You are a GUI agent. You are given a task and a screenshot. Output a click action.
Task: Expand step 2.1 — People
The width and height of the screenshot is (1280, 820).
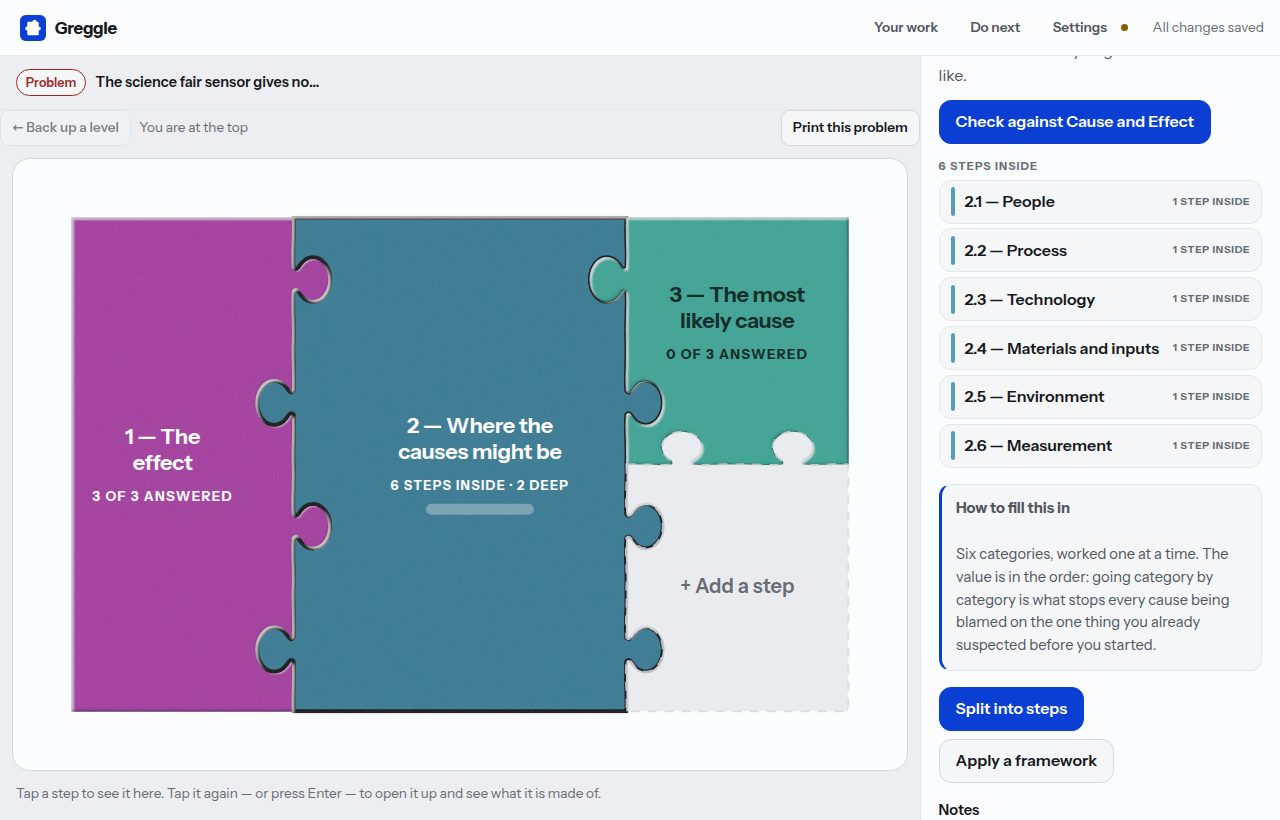tap(1100, 202)
